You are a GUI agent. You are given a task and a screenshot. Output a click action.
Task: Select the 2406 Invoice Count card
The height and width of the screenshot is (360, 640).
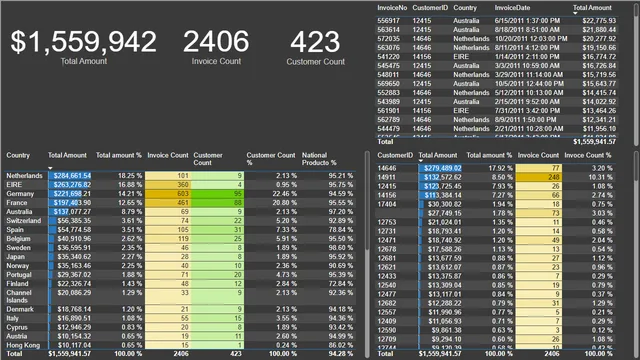pos(216,47)
